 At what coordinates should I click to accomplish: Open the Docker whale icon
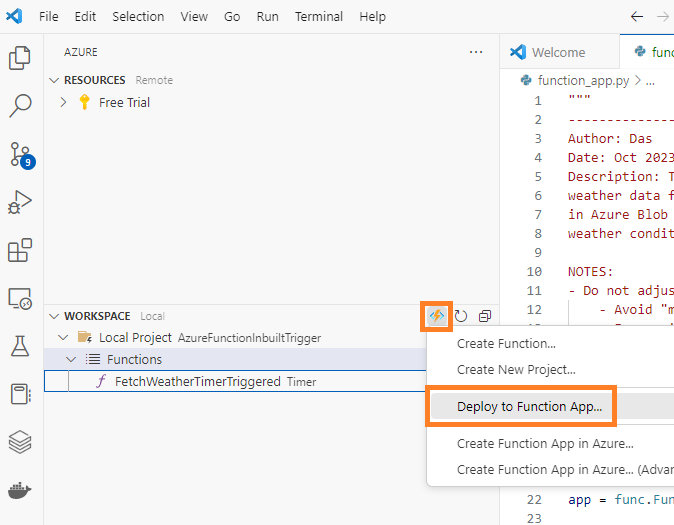coord(20,490)
